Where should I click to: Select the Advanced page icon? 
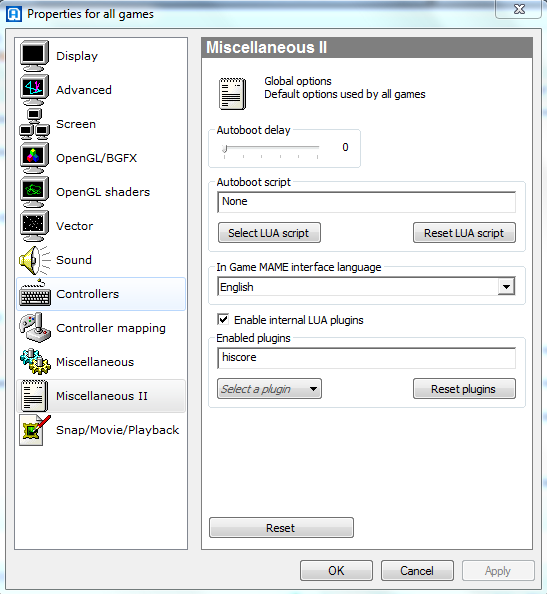34,90
